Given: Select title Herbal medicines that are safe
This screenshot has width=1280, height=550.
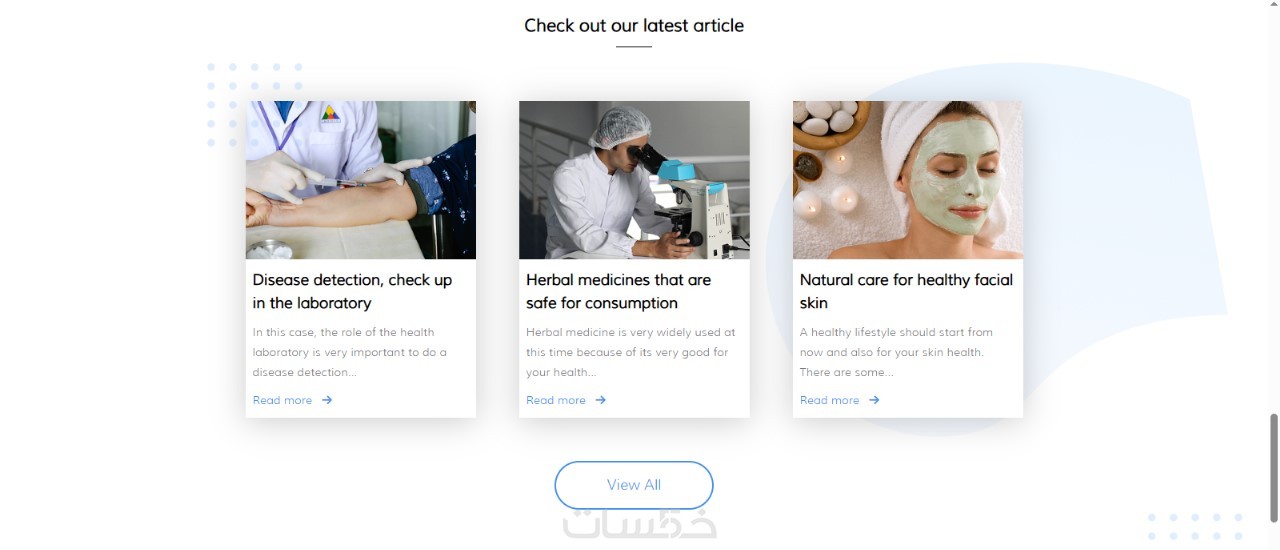Looking at the screenshot, I should pyautogui.click(x=618, y=291).
